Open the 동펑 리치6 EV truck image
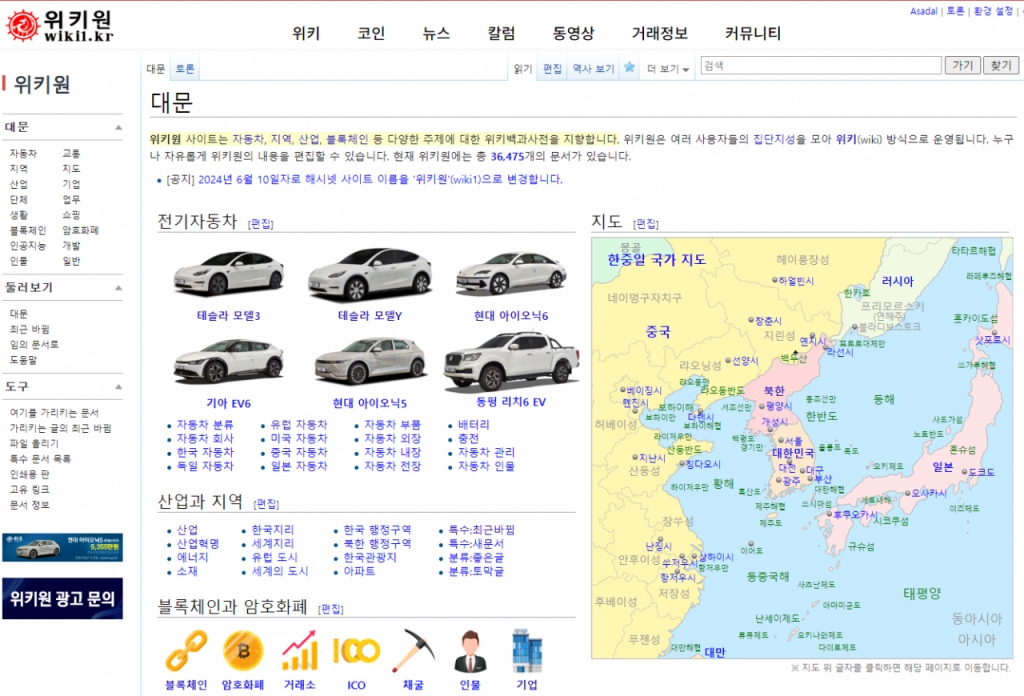Screen dimensions: 1024x696 pyautogui.click(x=511, y=362)
